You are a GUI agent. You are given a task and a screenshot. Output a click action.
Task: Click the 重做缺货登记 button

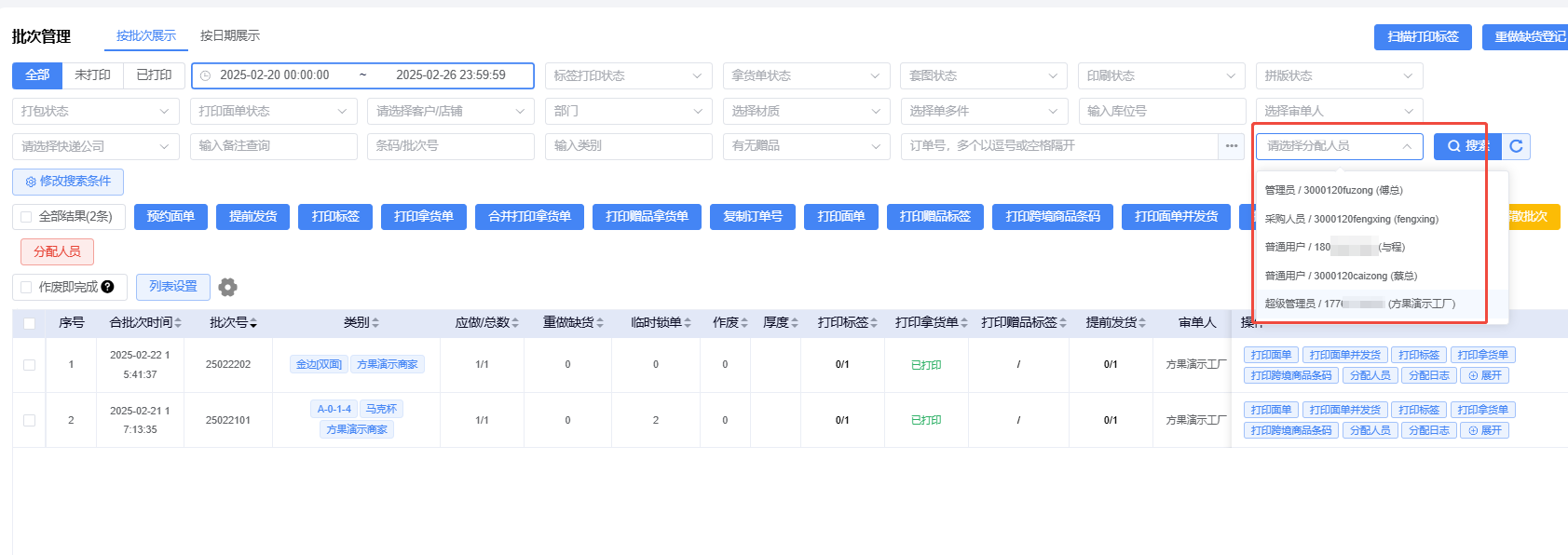tap(1526, 37)
